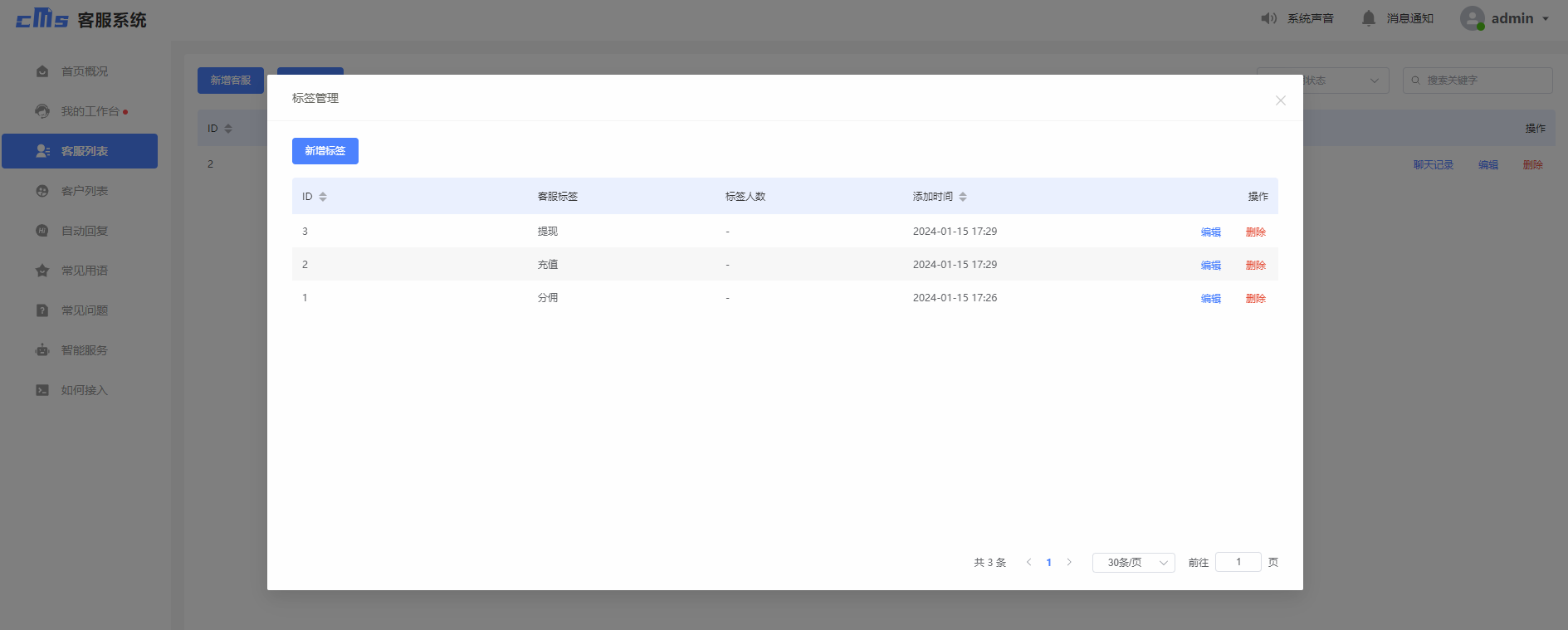Close the 标签管理 dialog
This screenshot has width=1568, height=630.
pyautogui.click(x=1281, y=100)
